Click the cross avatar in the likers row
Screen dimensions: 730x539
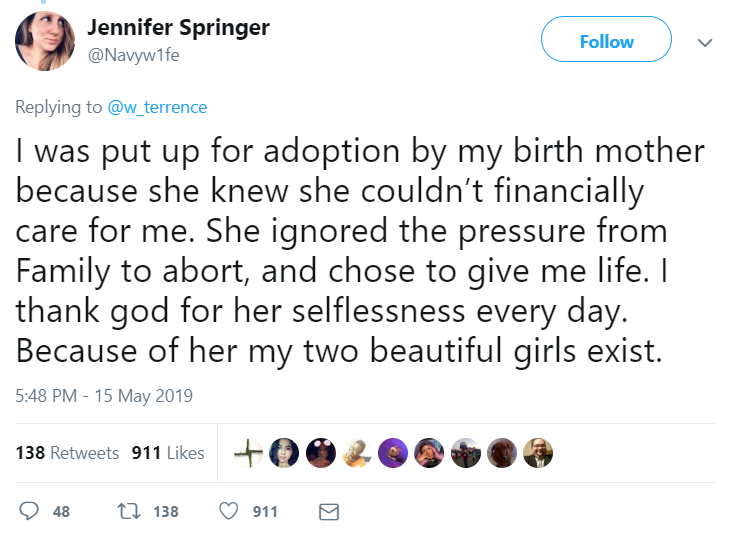point(248,453)
